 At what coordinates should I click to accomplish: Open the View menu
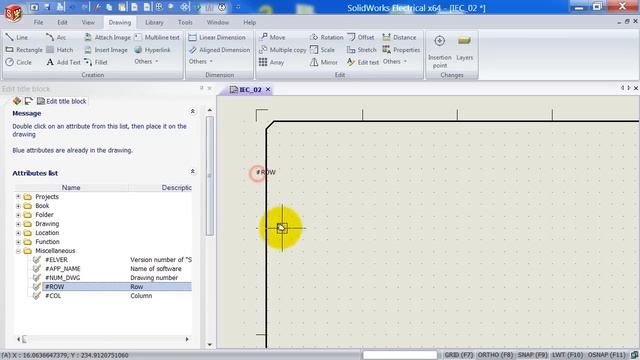88,22
